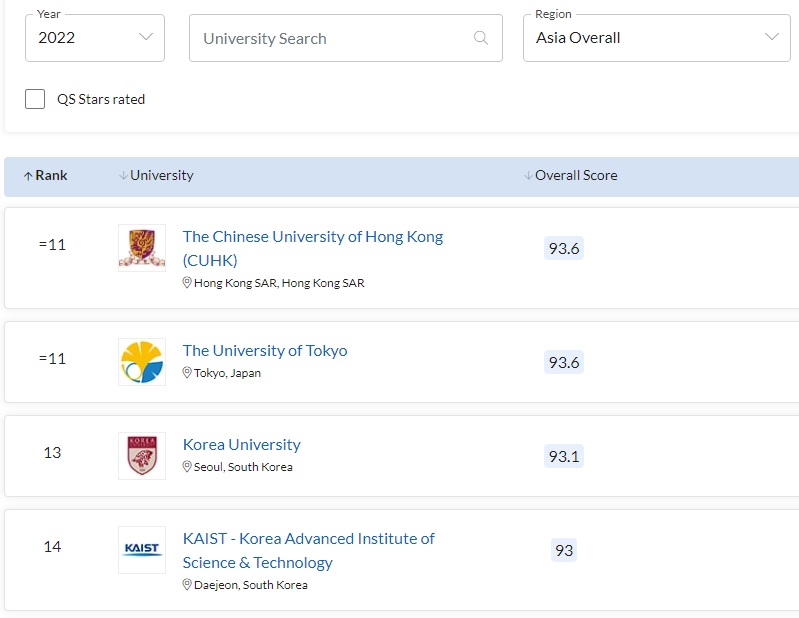The height and width of the screenshot is (618, 799).
Task: Click the =11 rank of the Tokyo row
Action: coord(52,359)
